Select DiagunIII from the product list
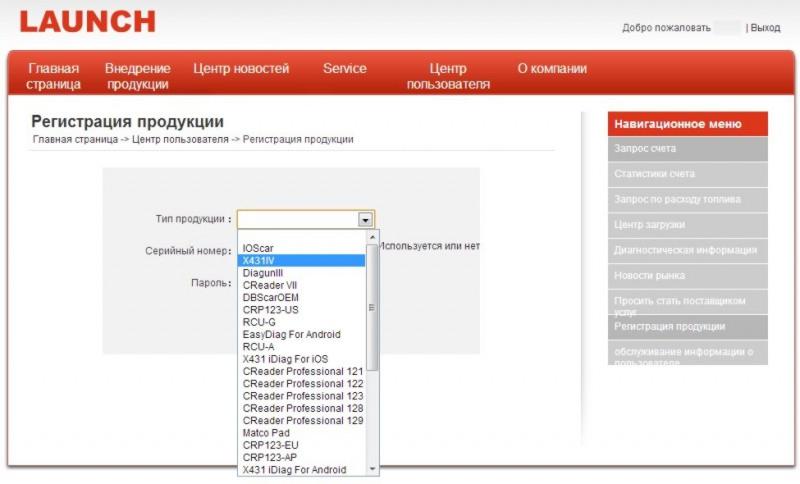The height and width of the screenshot is (484, 800). 302,273
